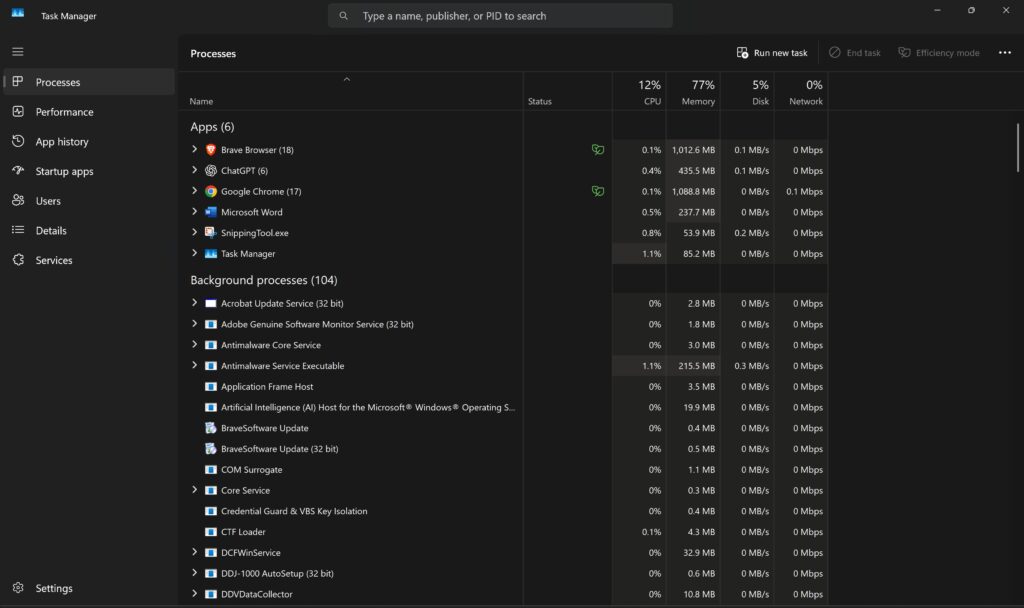Click the SnippingTool.exe icon
Viewport: 1024px width, 608px height.
(x=210, y=232)
